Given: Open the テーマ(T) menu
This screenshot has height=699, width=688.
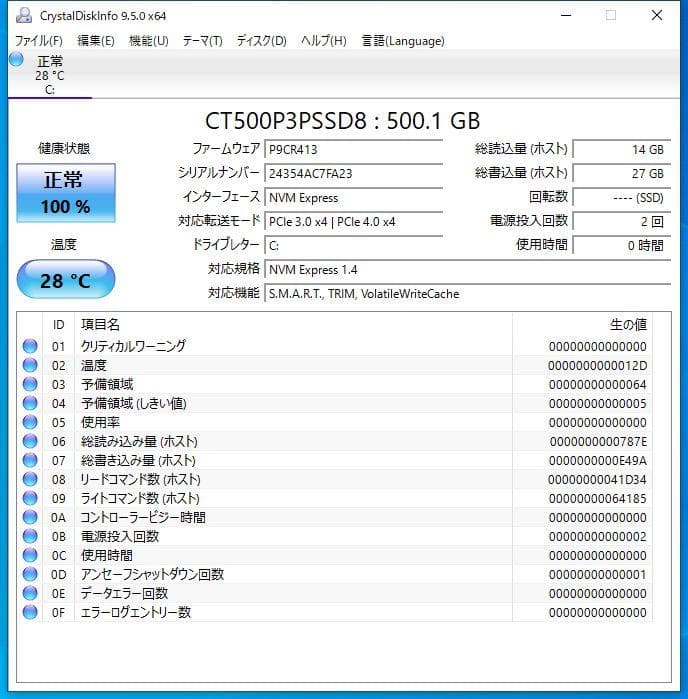Looking at the screenshot, I should pos(202,41).
